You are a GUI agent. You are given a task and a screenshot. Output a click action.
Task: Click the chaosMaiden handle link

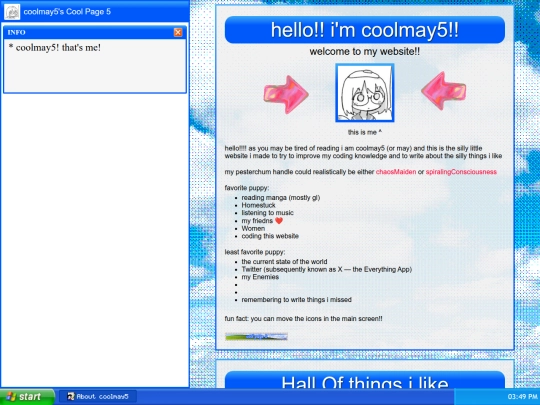click(396, 172)
